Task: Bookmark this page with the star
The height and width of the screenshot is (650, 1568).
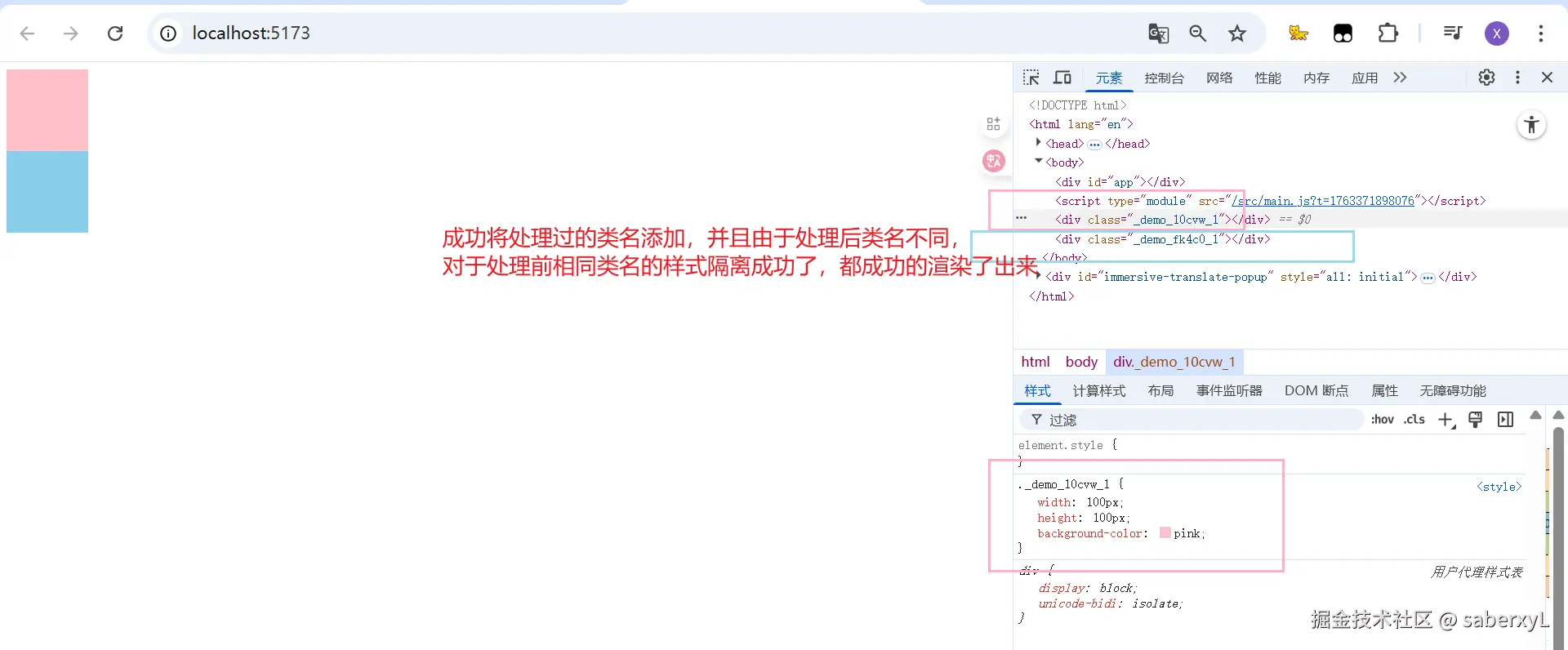Action: click(1237, 33)
